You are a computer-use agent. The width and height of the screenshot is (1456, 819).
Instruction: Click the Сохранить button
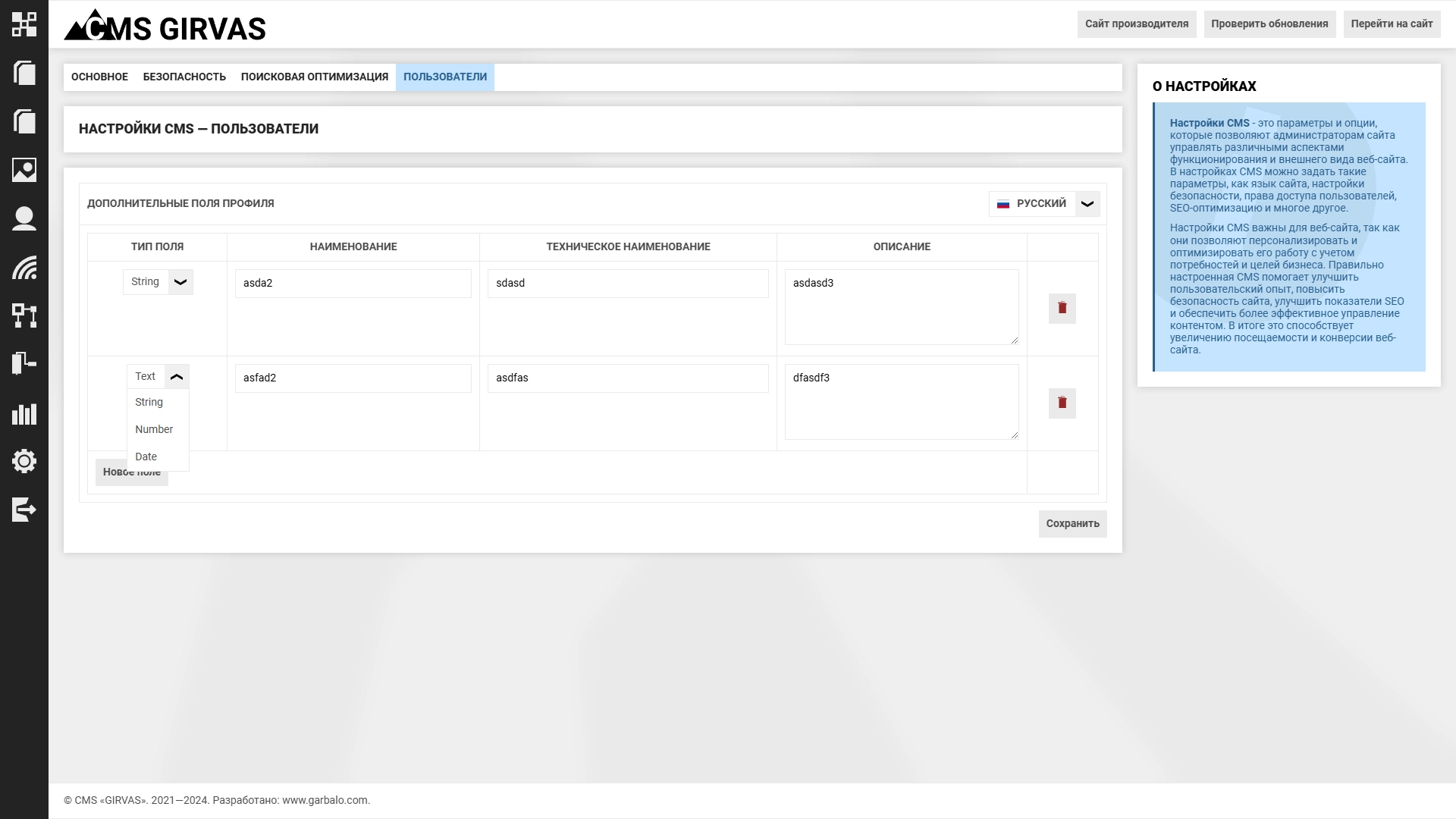[x=1072, y=524]
